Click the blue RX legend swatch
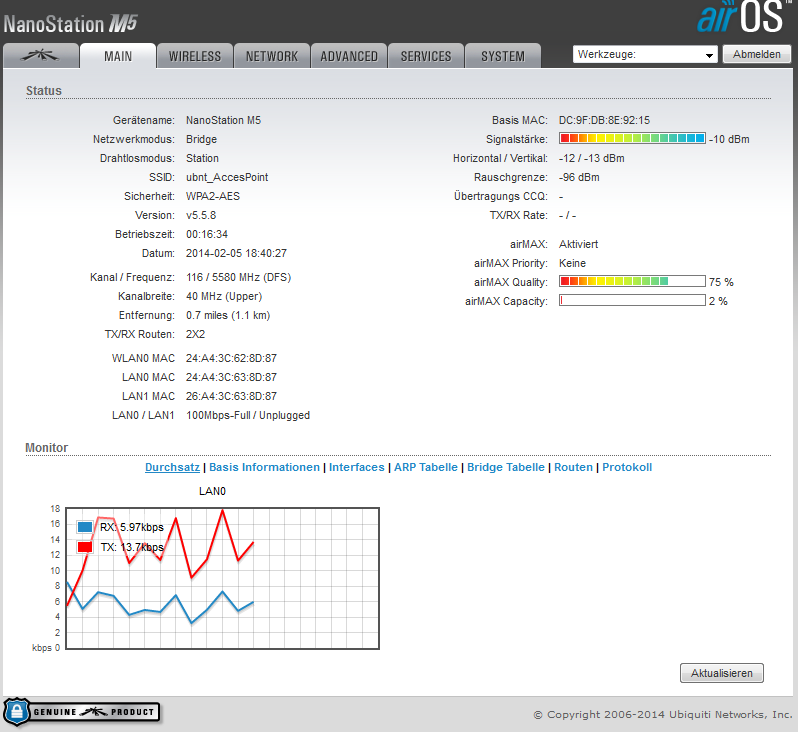 click(85, 527)
